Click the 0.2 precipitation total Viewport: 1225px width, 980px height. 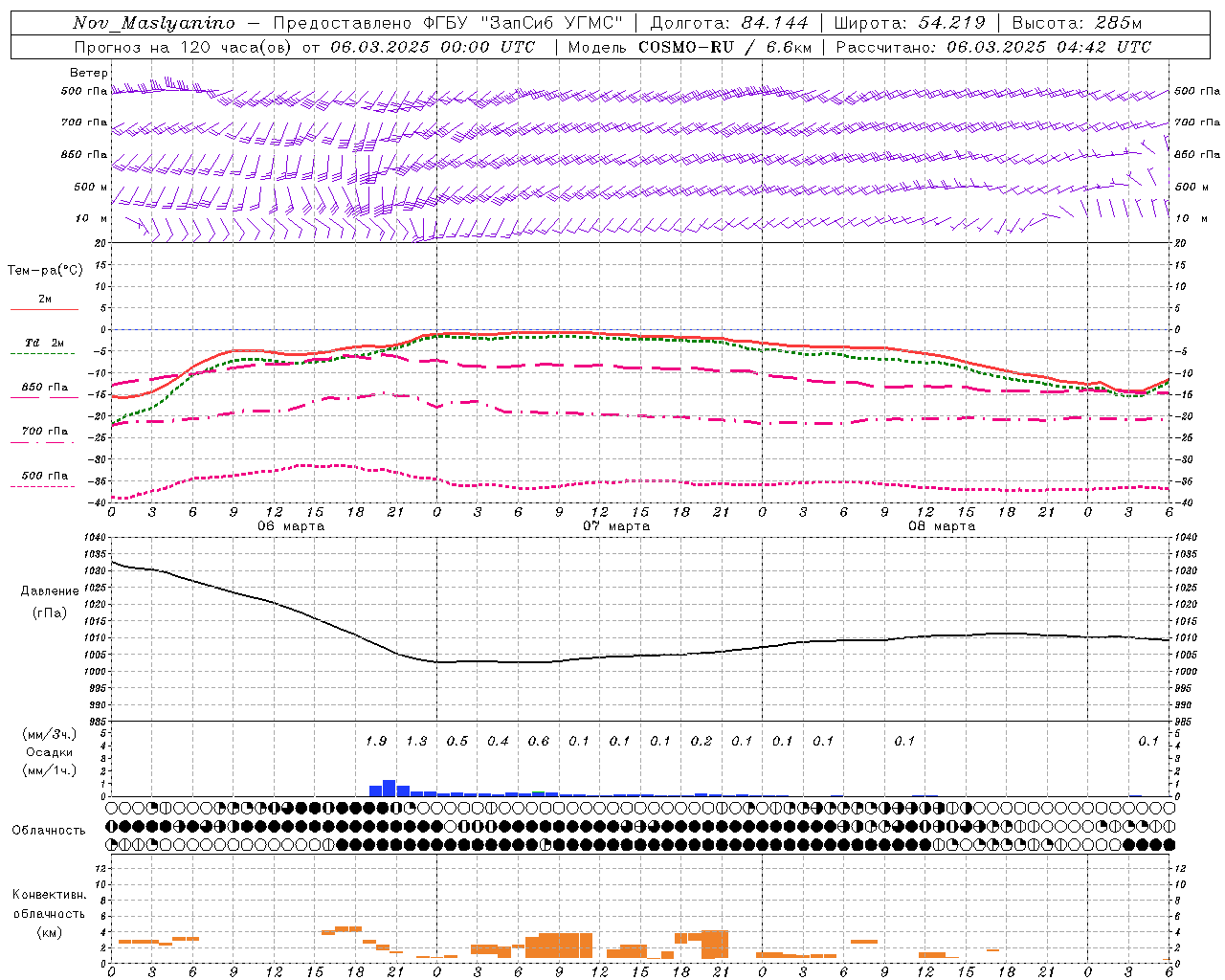[702, 741]
